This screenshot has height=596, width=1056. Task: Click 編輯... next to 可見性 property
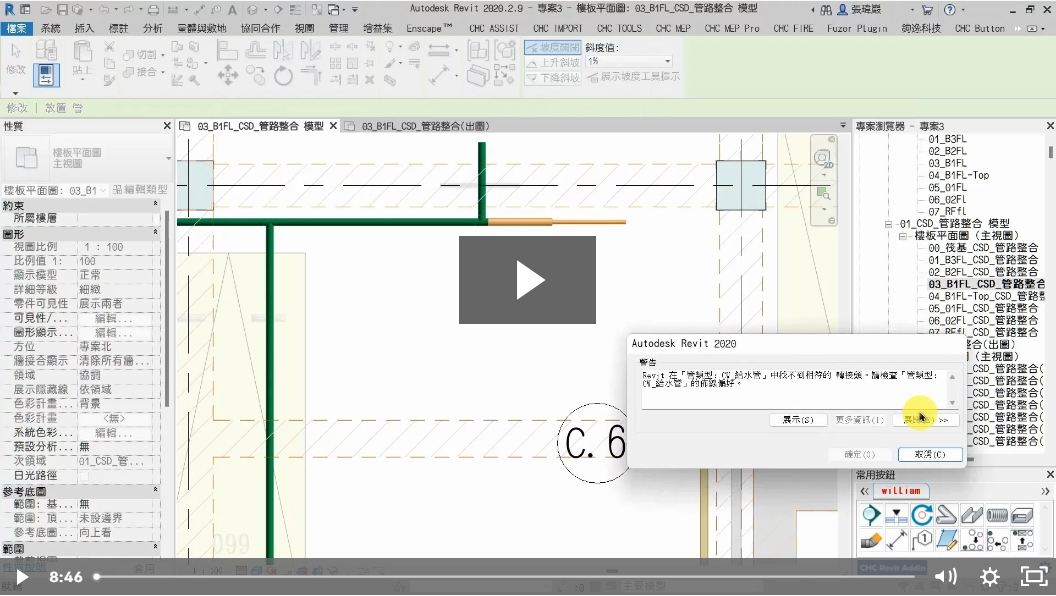click(x=114, y=319)
